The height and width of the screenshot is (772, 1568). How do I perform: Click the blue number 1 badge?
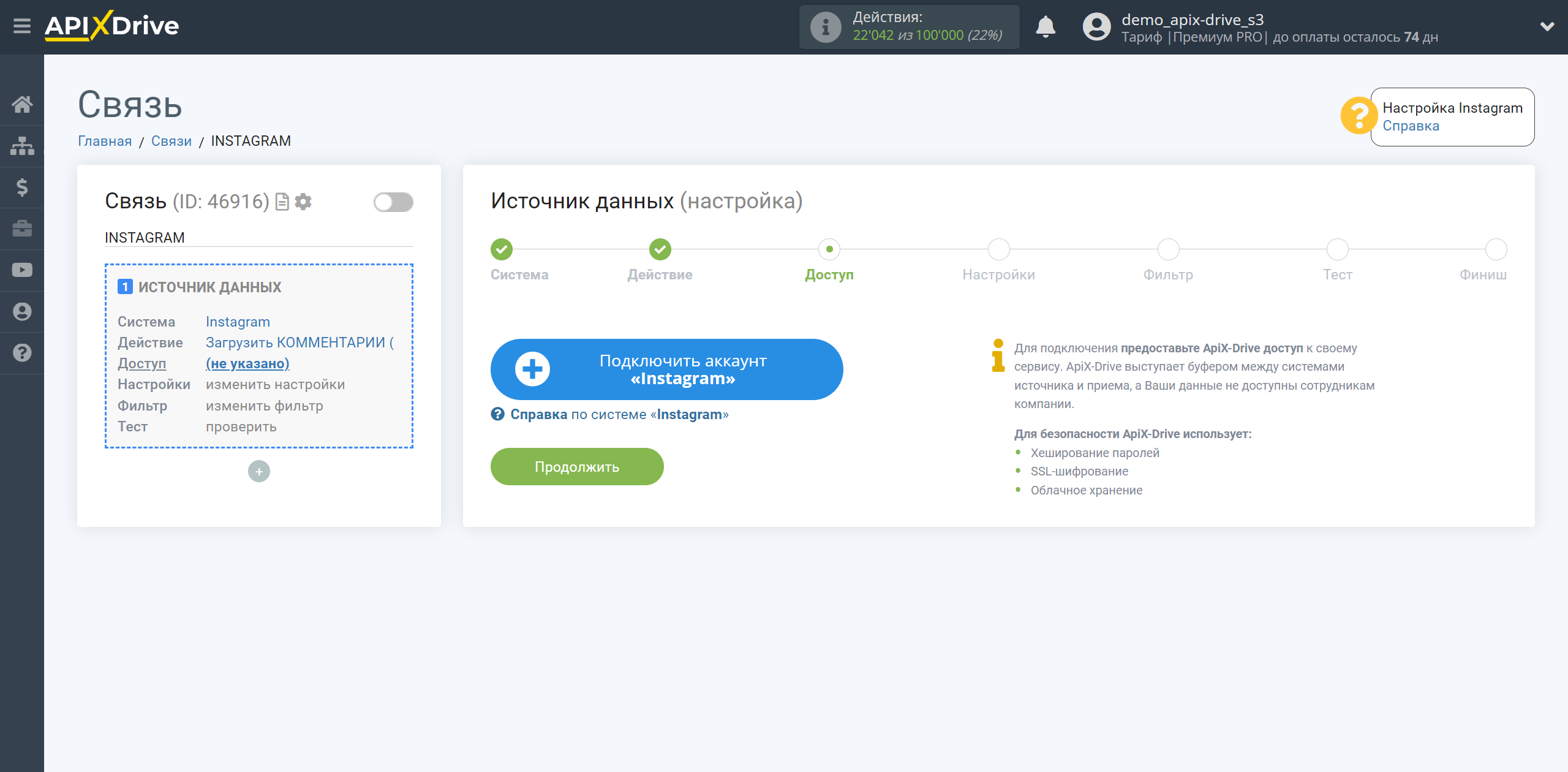(x=125, y=287)
